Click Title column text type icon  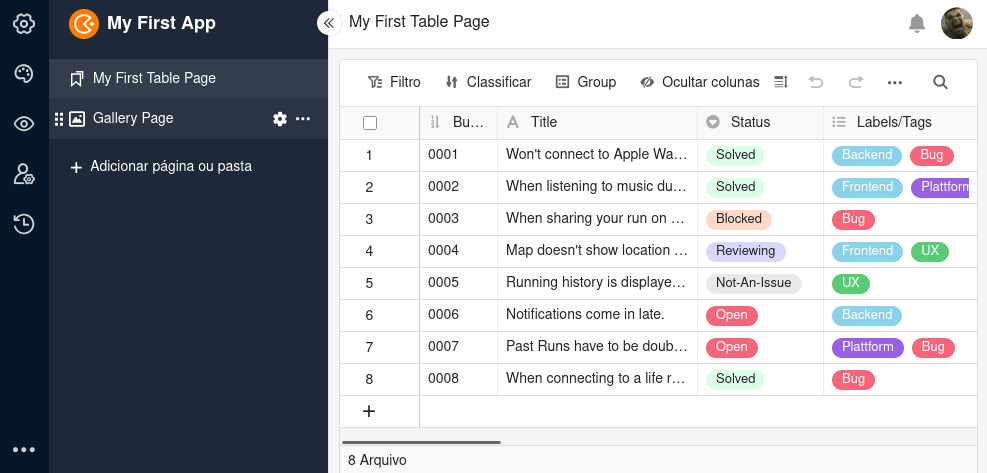[x=513, y=122]
